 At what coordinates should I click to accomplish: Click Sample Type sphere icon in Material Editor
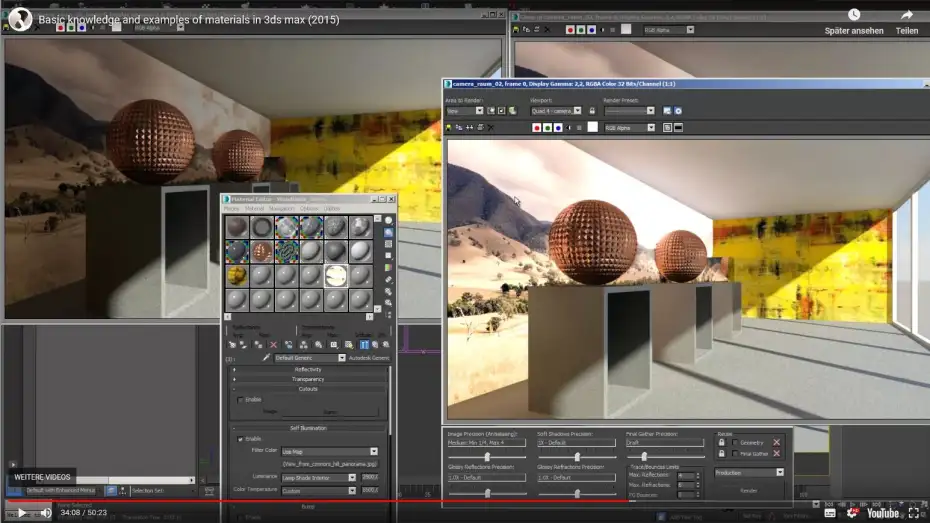[x=388, y=221]
